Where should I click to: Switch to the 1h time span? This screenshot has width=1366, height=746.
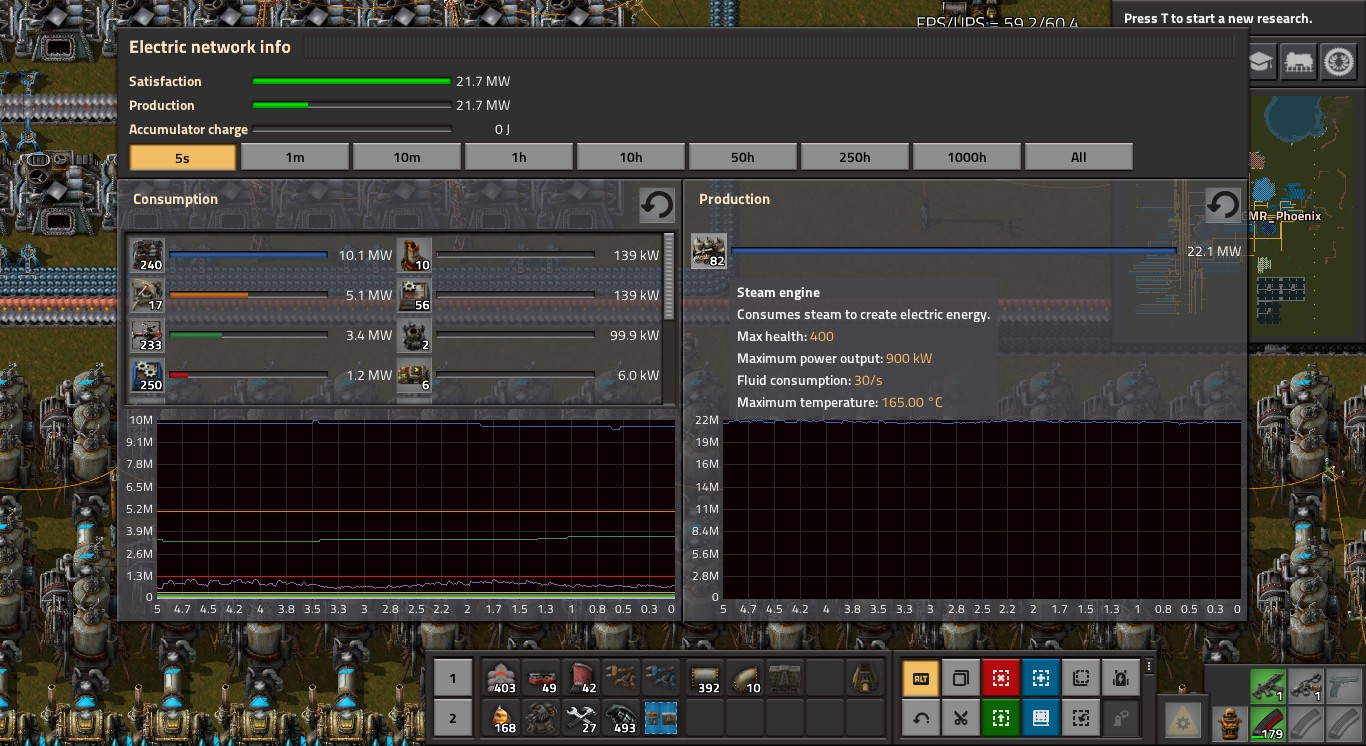coord(519,157)
